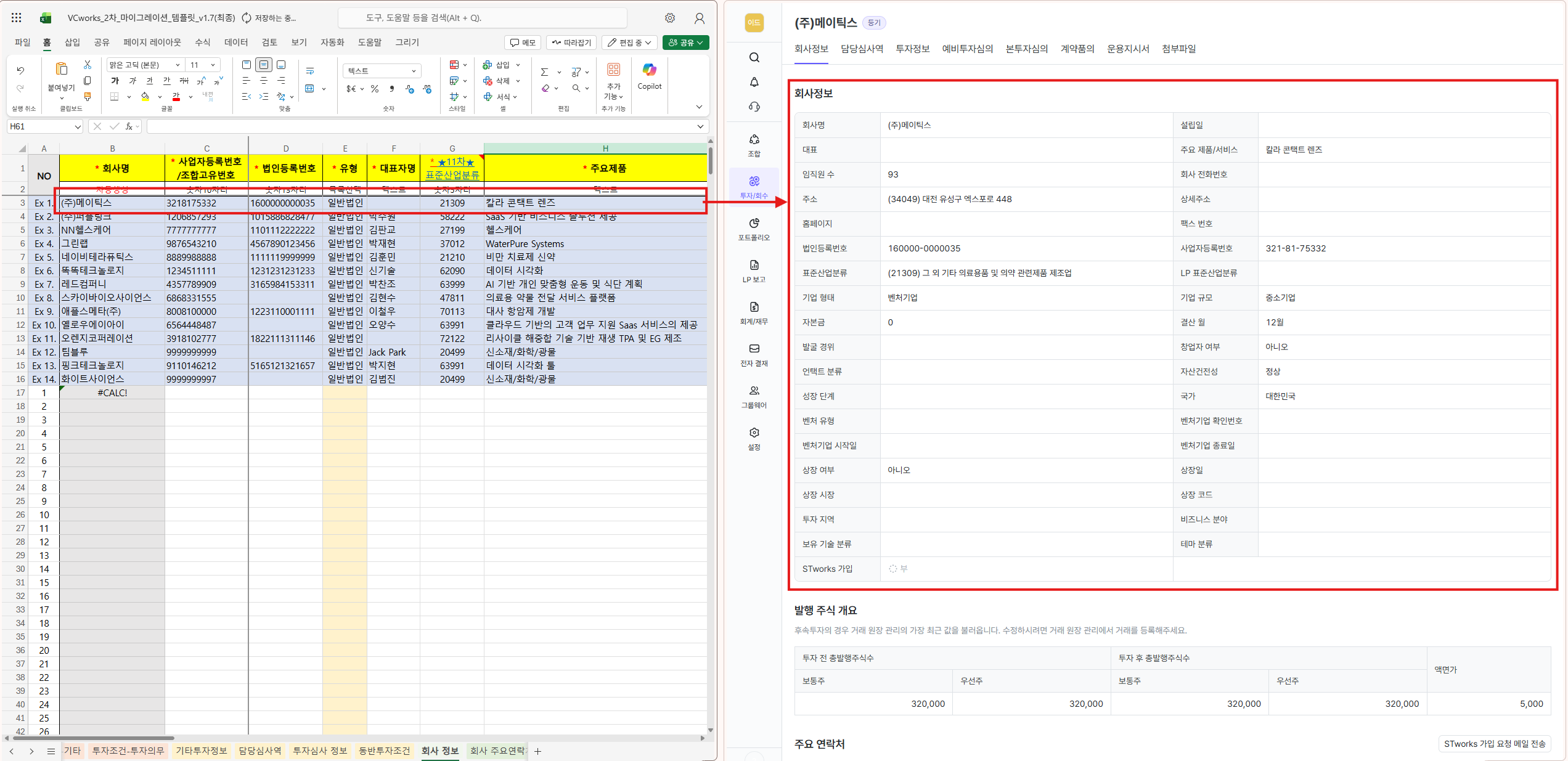Click the format painter brush icon
Image resolution: width=1568 pixels, height=761 pixels.
pyautogui.click(x=88, y=97)
